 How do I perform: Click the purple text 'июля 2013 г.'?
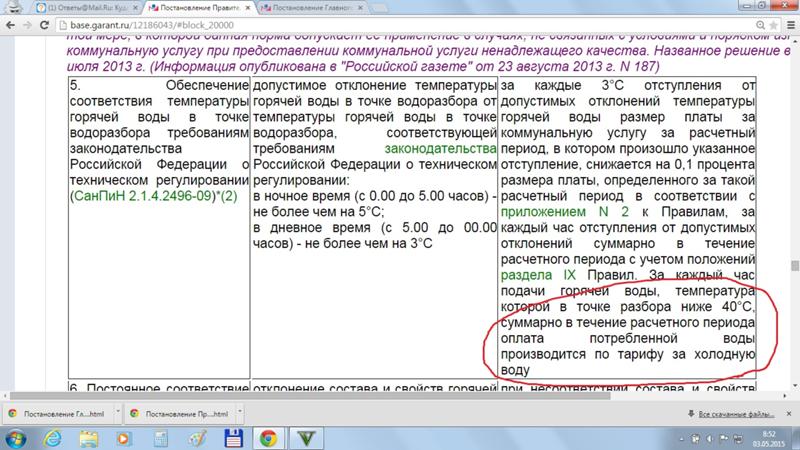tap(106, 66)
